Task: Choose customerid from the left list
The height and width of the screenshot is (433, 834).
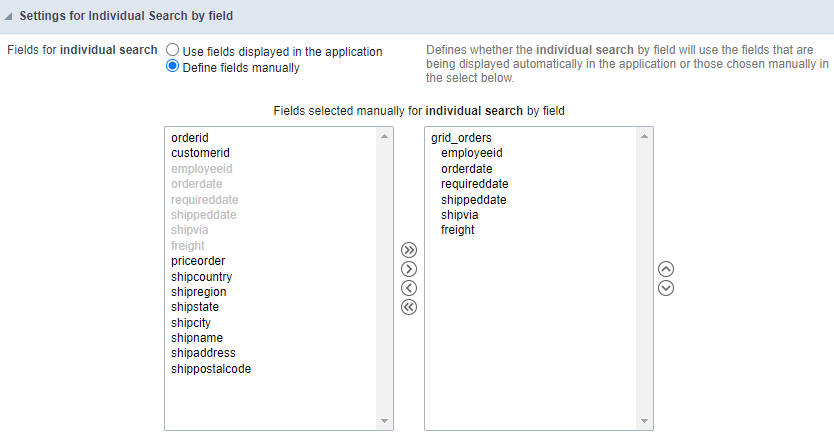Action: (x=200, y=153)
